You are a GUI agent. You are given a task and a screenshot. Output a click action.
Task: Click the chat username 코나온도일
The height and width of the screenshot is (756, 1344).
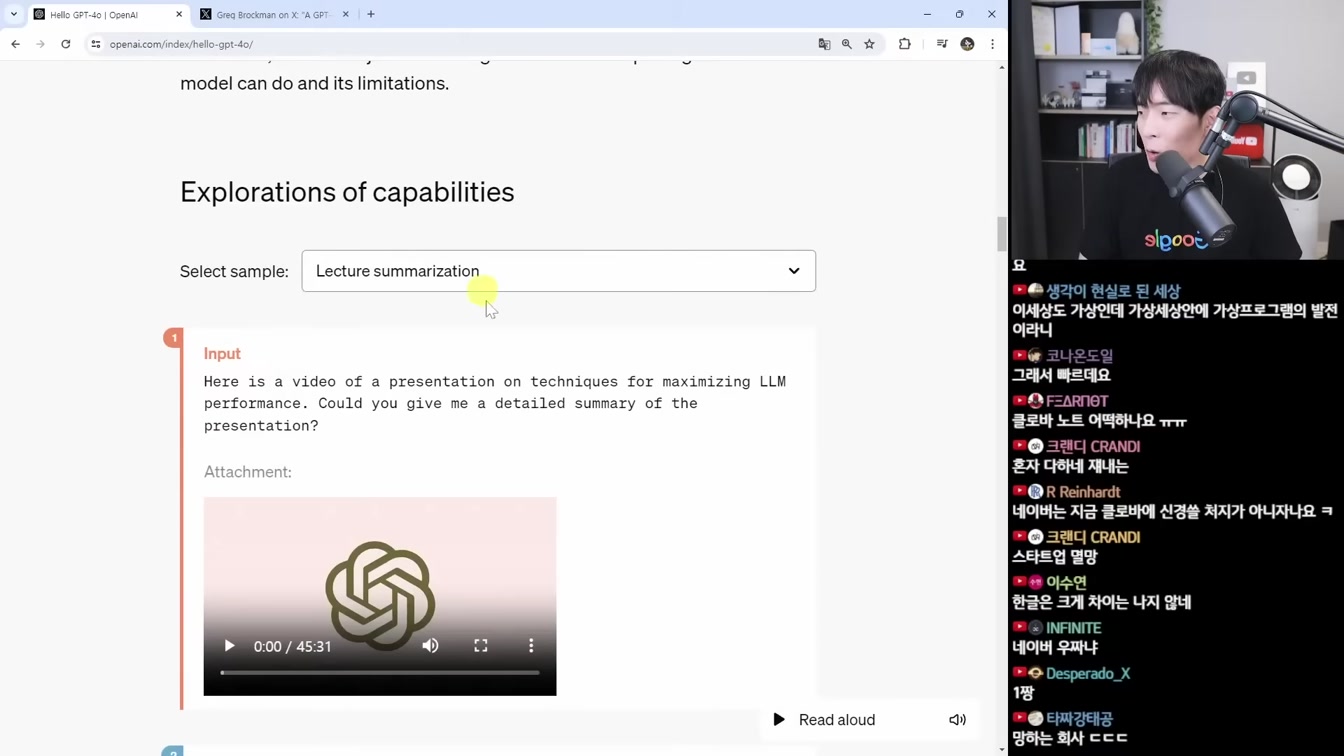1079,356
